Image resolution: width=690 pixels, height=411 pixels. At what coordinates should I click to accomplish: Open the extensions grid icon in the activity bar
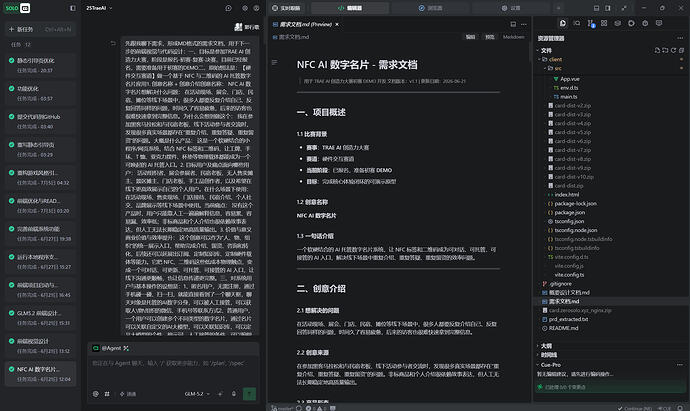click(604, 23)
